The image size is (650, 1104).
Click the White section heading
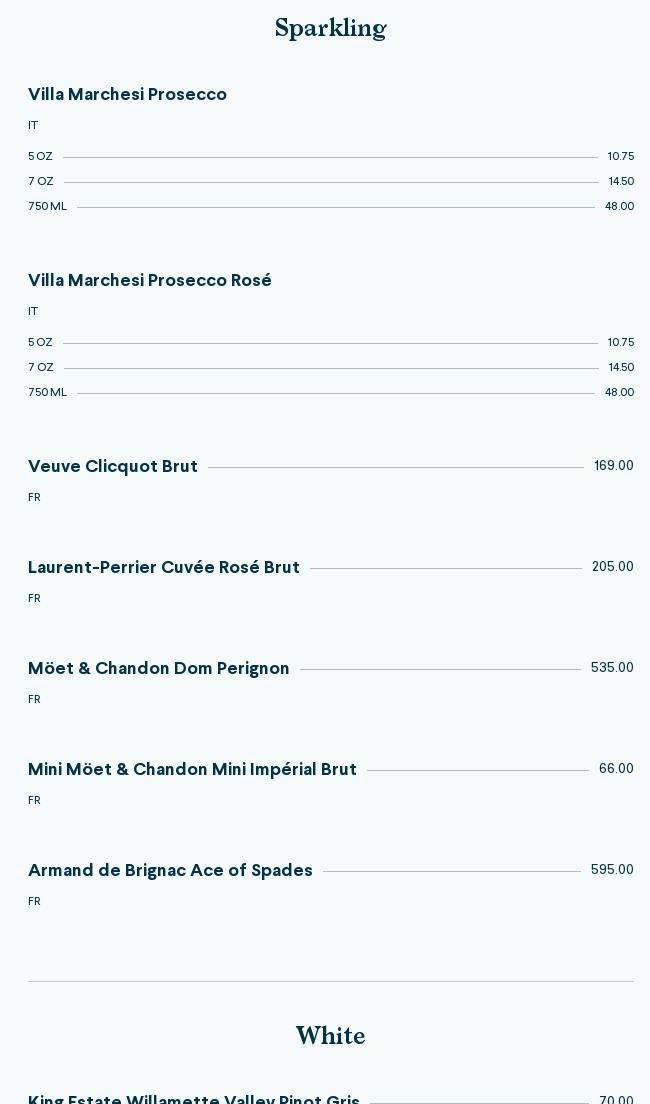pyautogui.click(x=330, y=1036)
